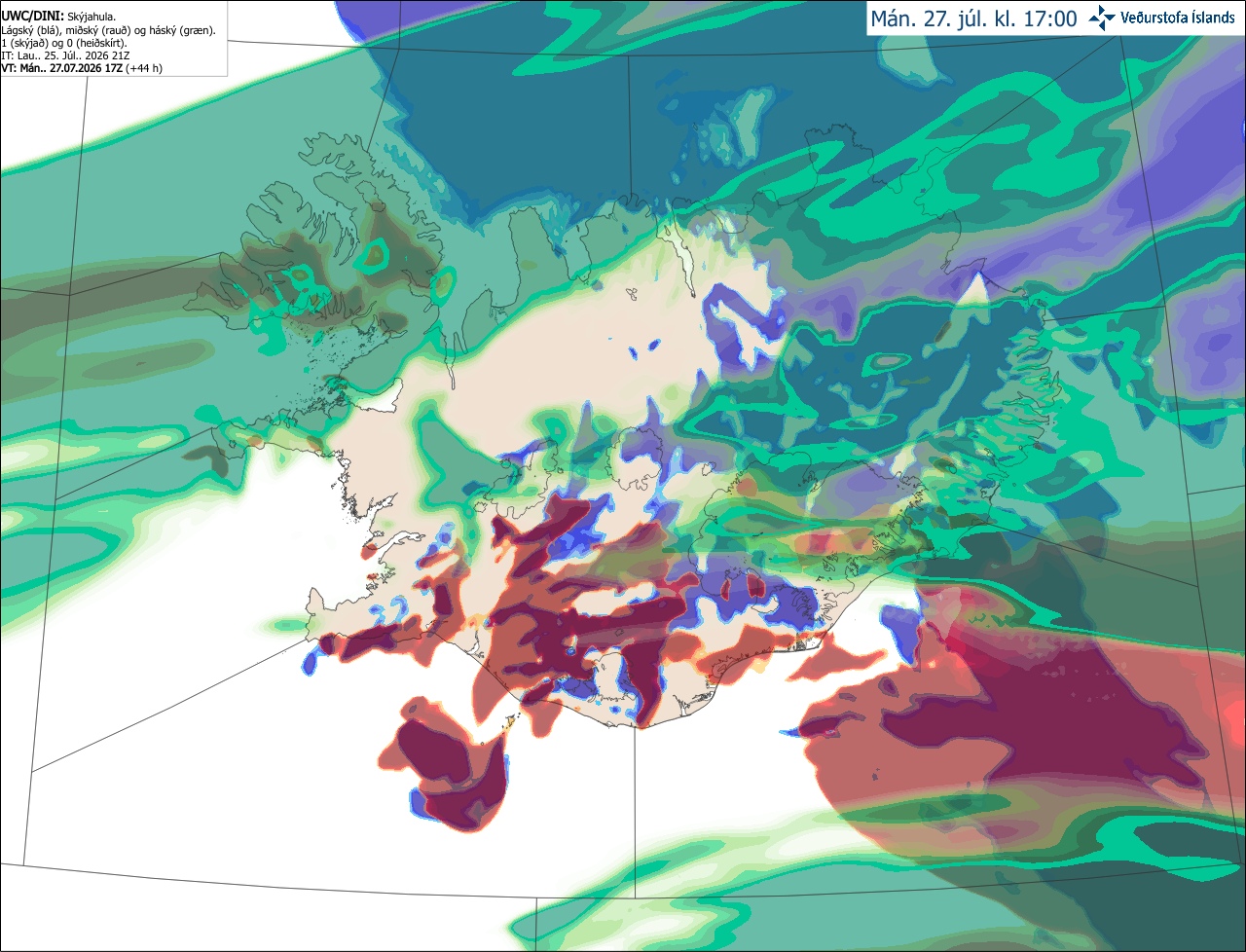
Task: Click the Veðurstofa Íslands text label
Action: click(x=1178, y=18)
